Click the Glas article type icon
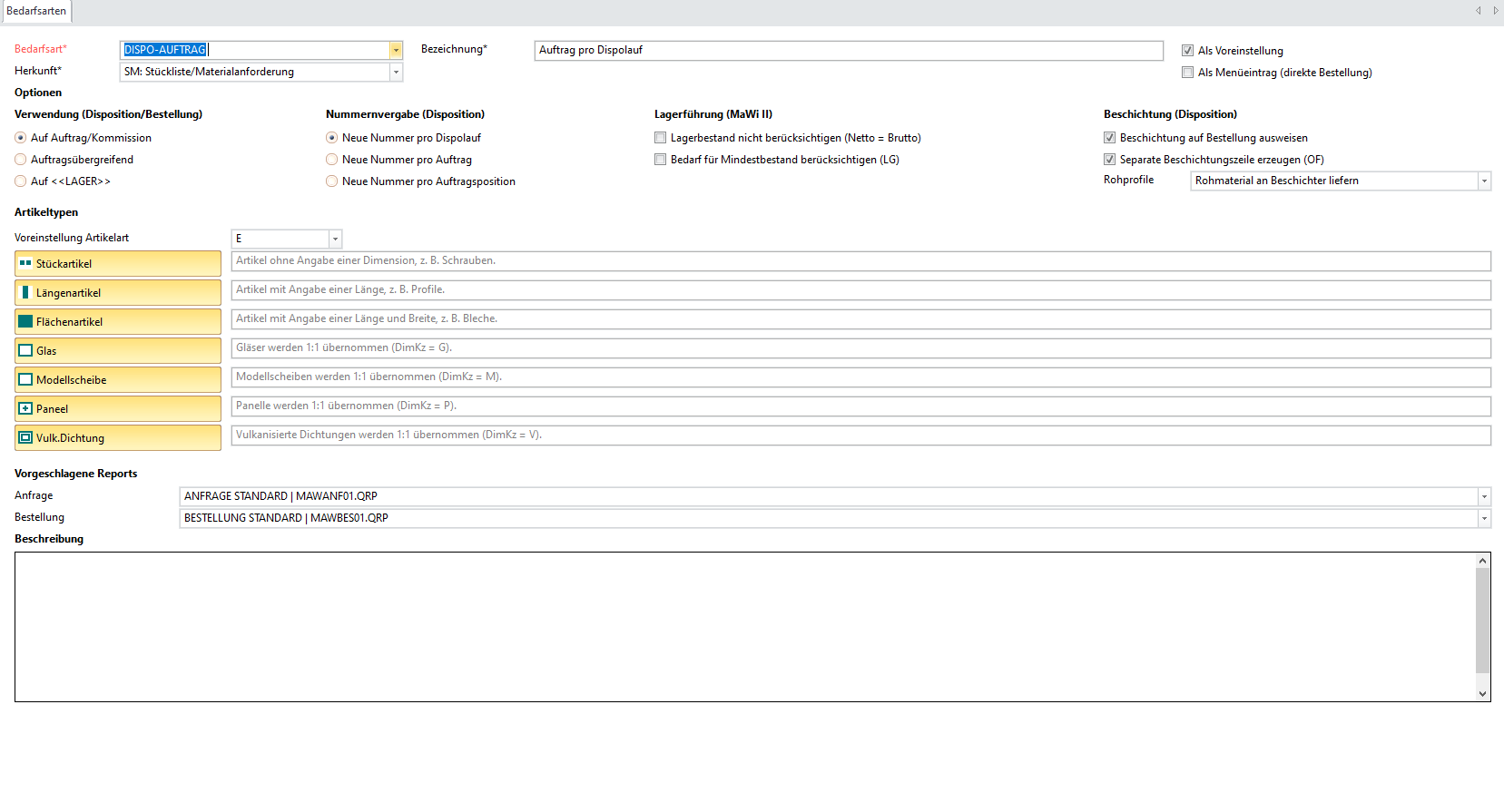Image resolution: width=1504 pixels, height=812 pixels. (x=25, y=351)
